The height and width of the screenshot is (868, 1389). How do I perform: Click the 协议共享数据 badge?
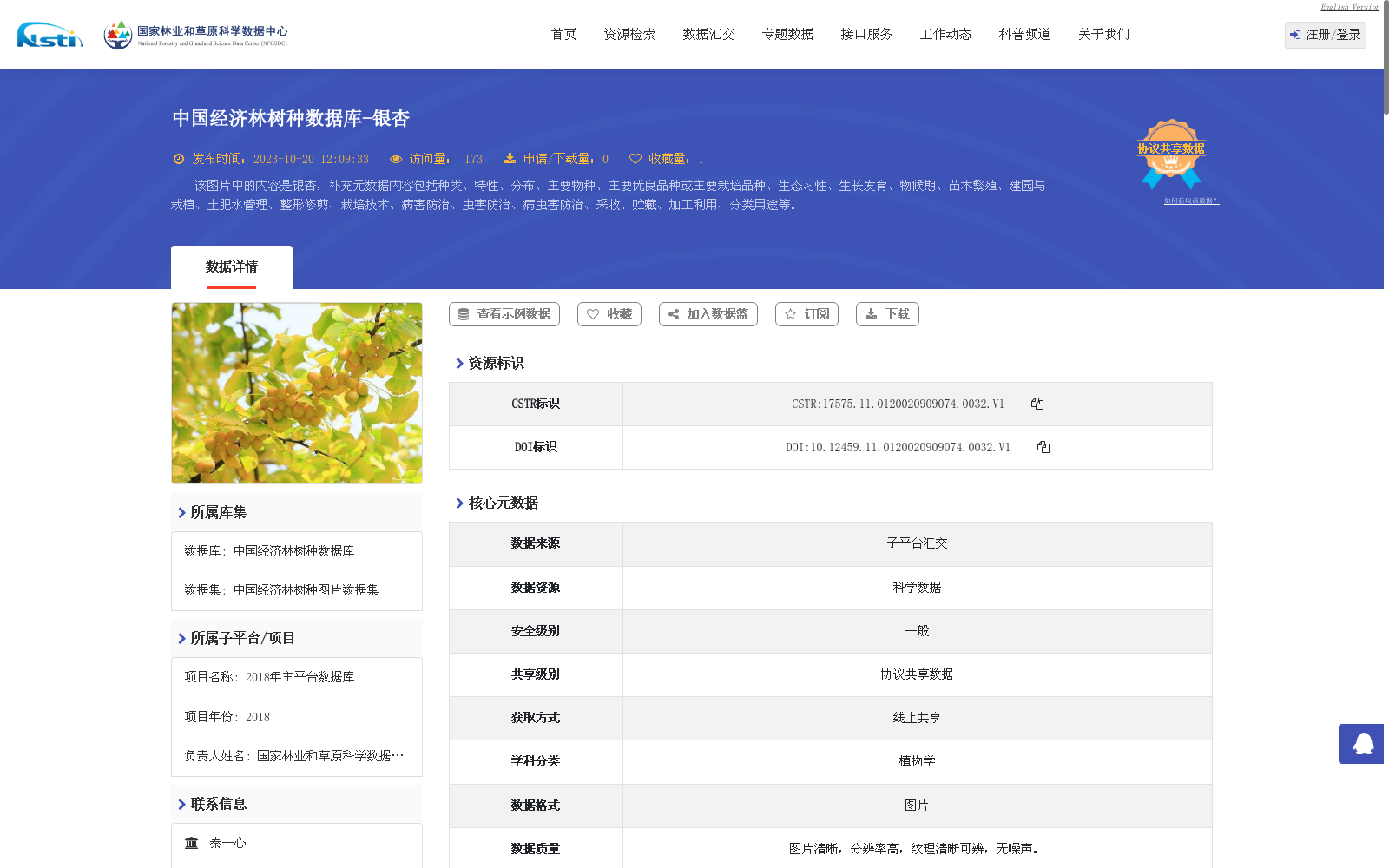(1171, 155)
